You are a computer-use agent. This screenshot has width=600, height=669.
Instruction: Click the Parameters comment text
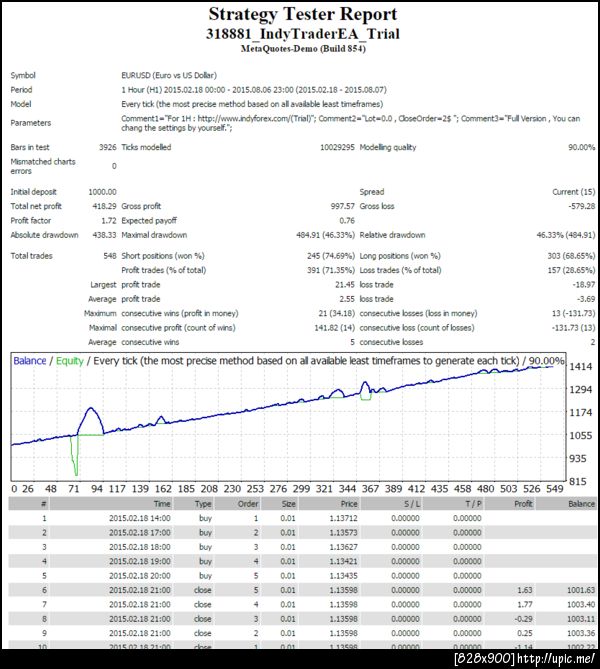[350, 123]
